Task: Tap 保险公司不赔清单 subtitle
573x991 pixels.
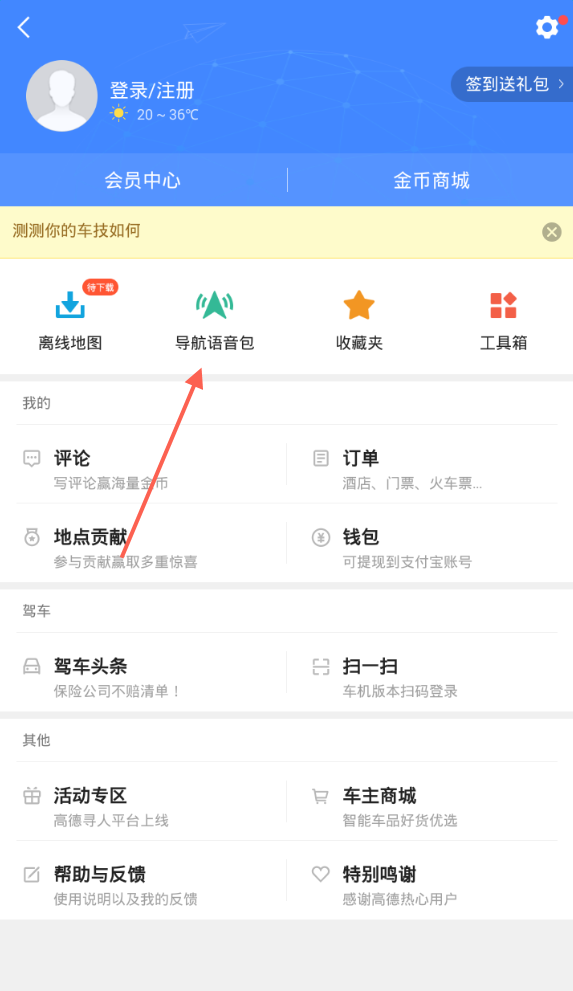Action: pyautogui.click(x=118, y=691)
